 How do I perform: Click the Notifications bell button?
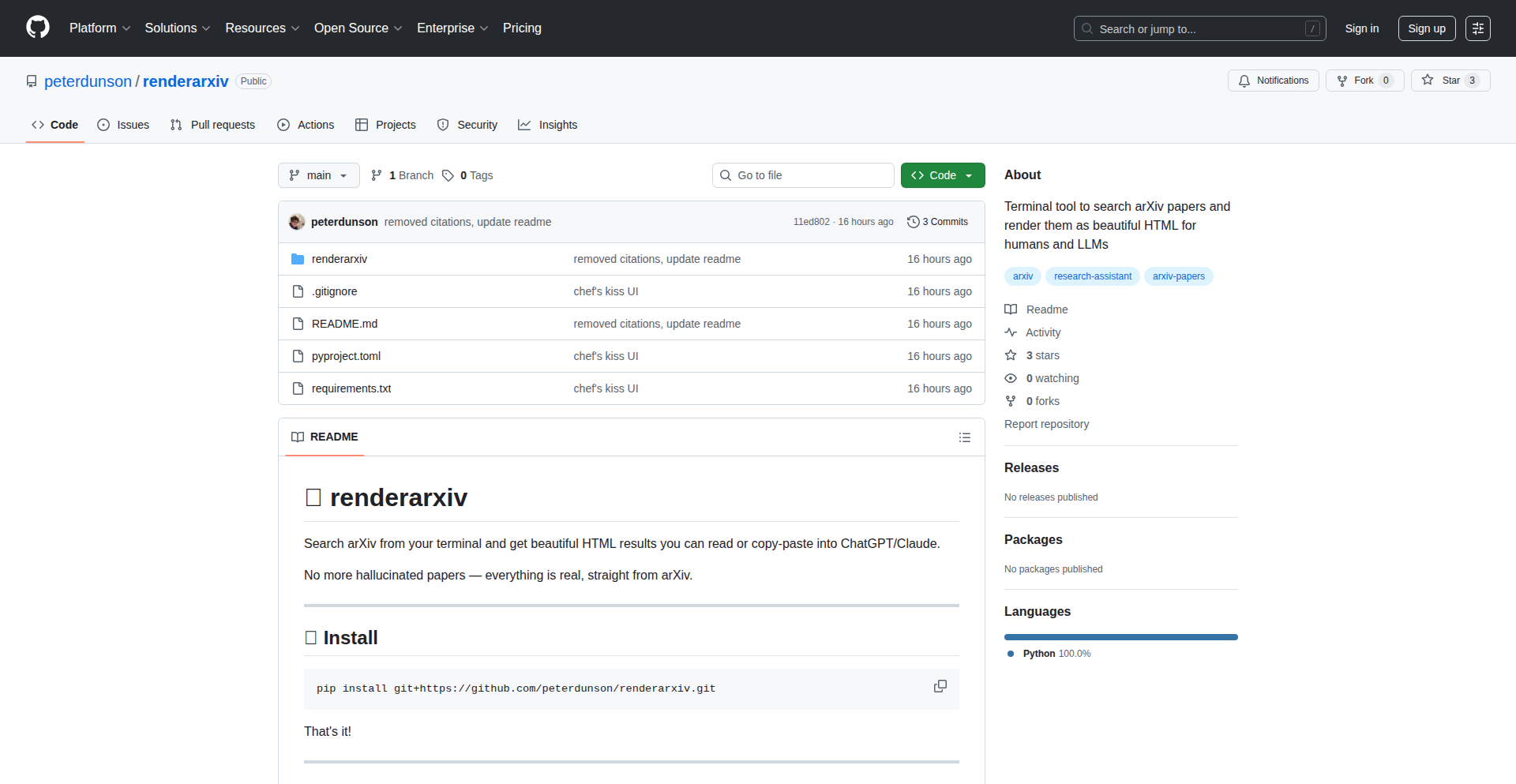click(x=1273, y=81)
